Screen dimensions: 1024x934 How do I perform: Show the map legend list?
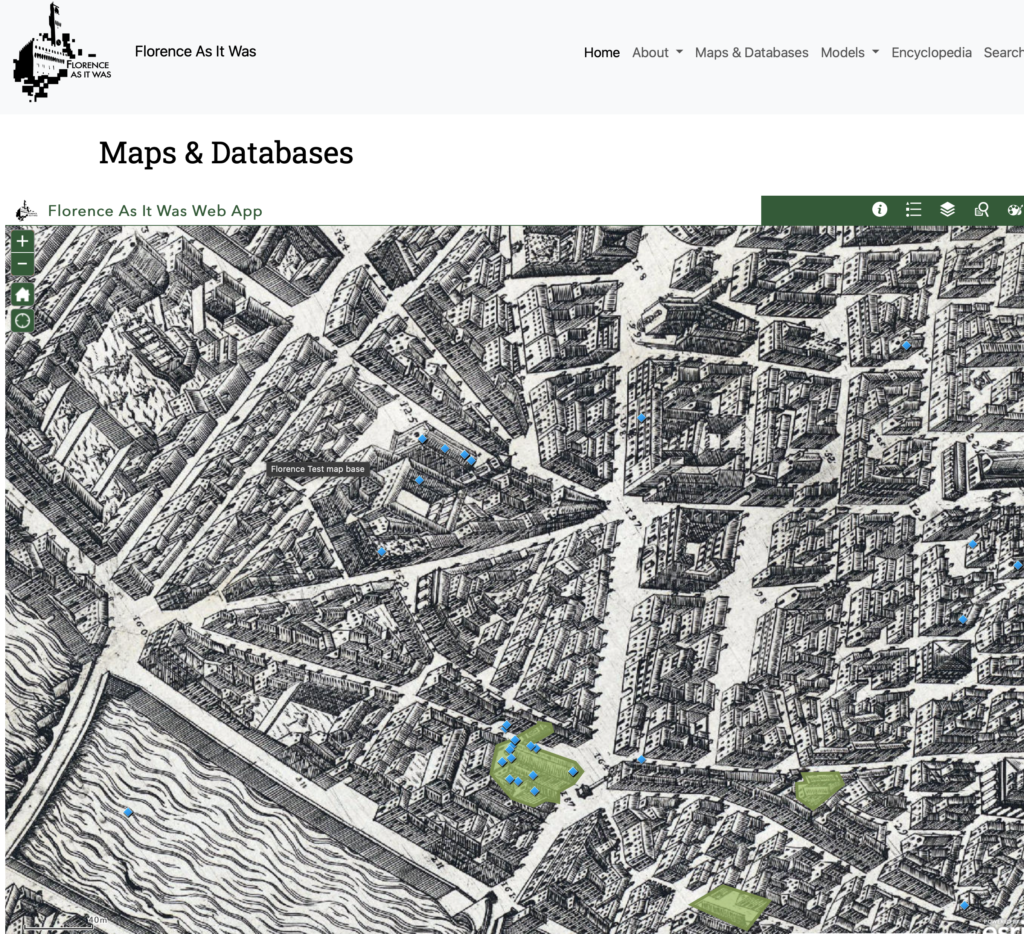click(914, 210)
